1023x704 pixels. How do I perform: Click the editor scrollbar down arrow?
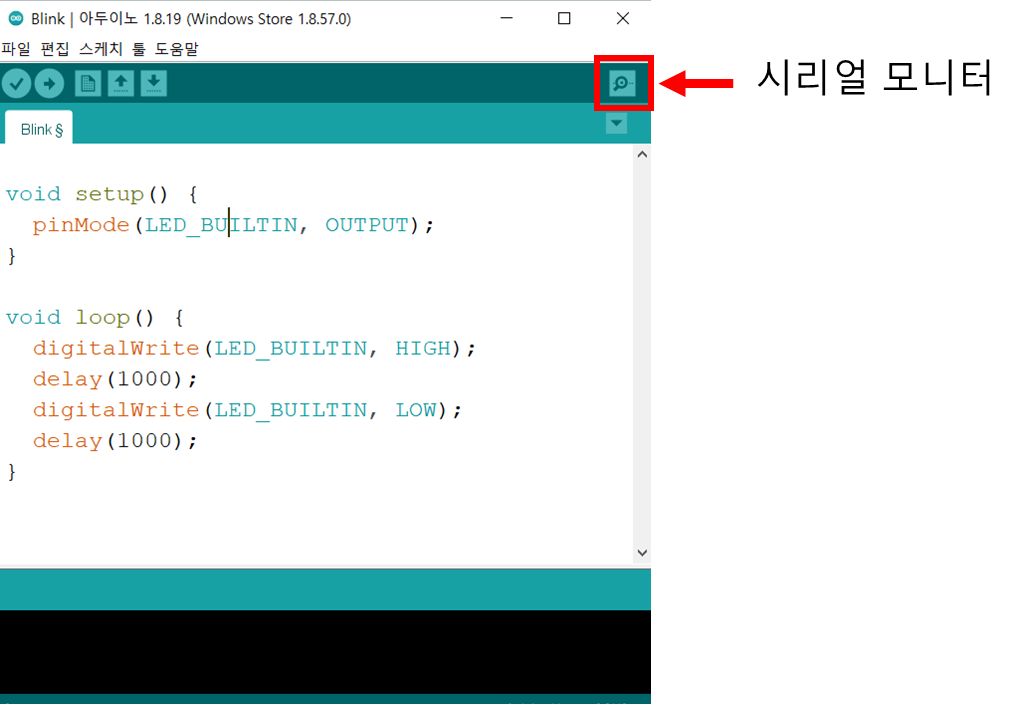642,553
